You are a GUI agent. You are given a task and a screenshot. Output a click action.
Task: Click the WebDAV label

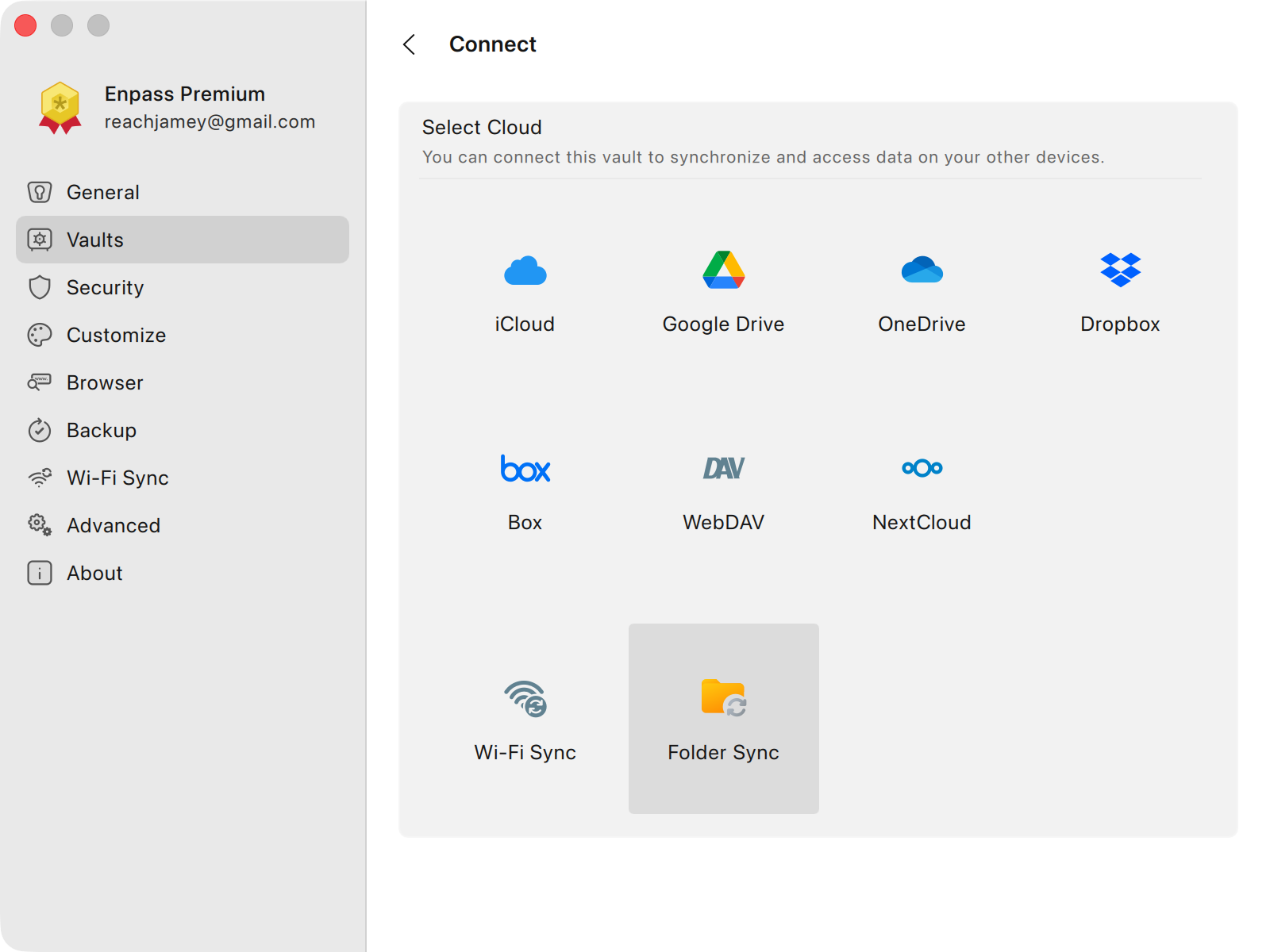point(723,522)
